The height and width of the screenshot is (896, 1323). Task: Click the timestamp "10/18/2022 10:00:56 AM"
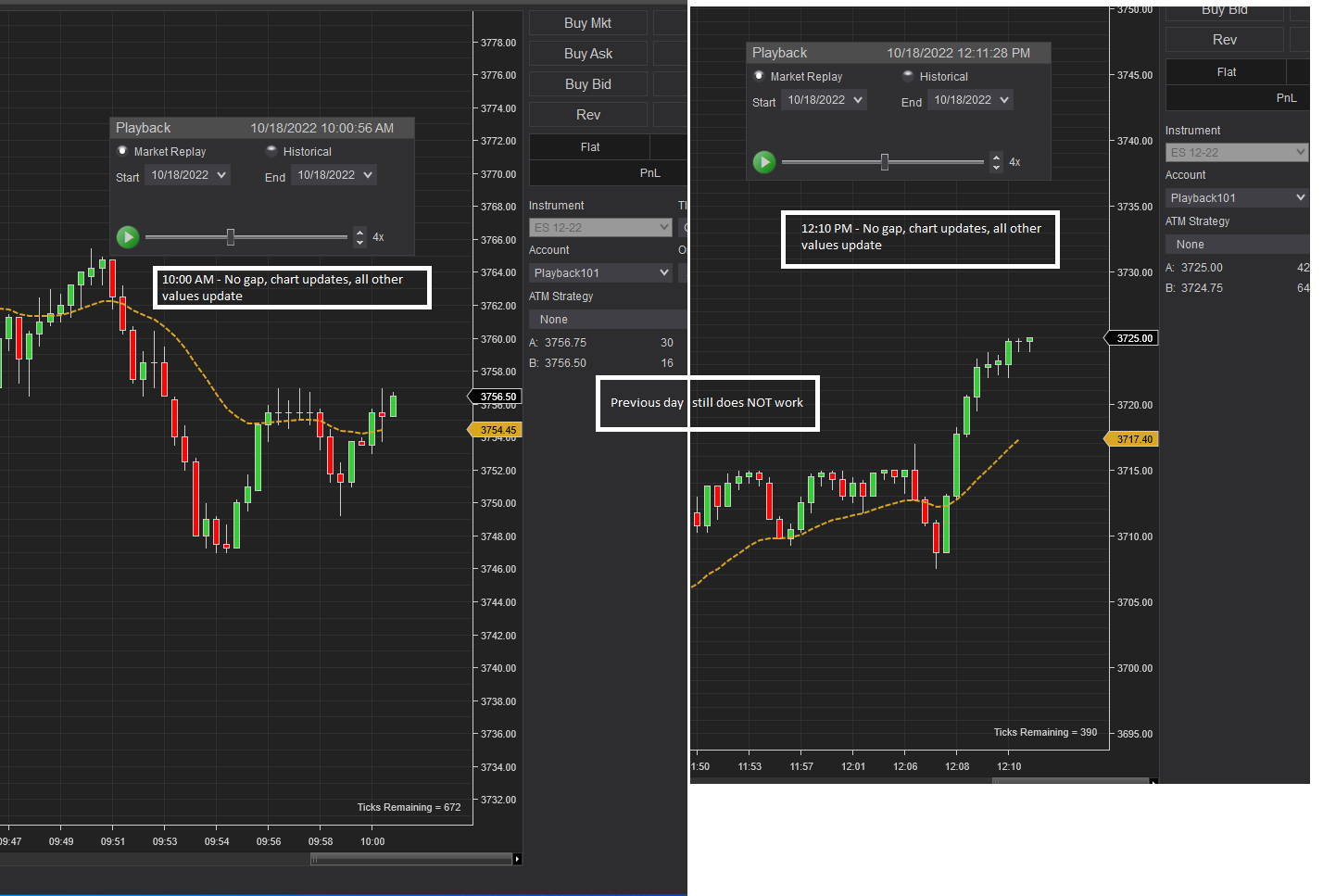click(x=321, y=128)
